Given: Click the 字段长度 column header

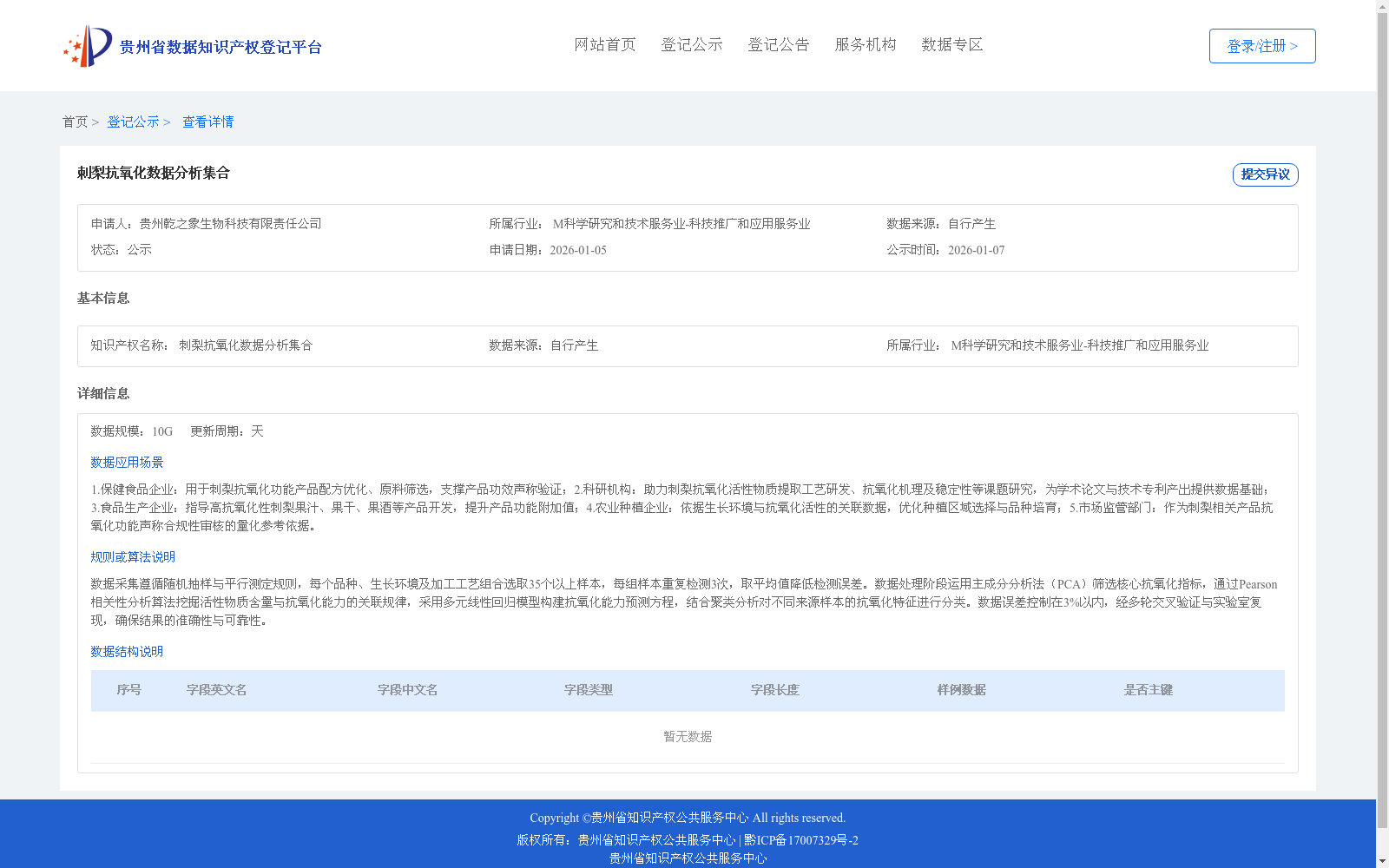Looking at the screenshot, I should 775,690.
